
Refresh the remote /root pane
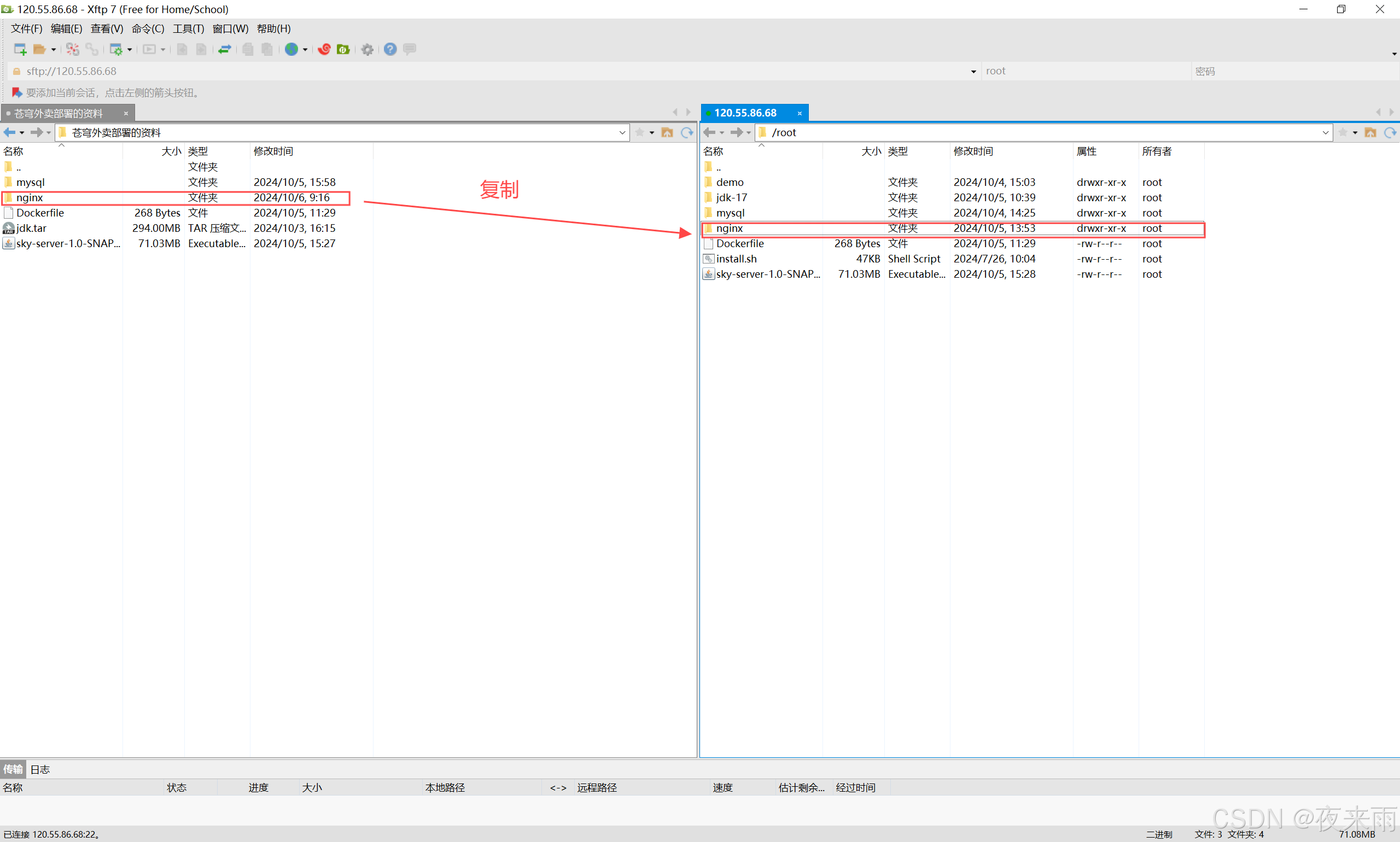(x=1390, y=132)
